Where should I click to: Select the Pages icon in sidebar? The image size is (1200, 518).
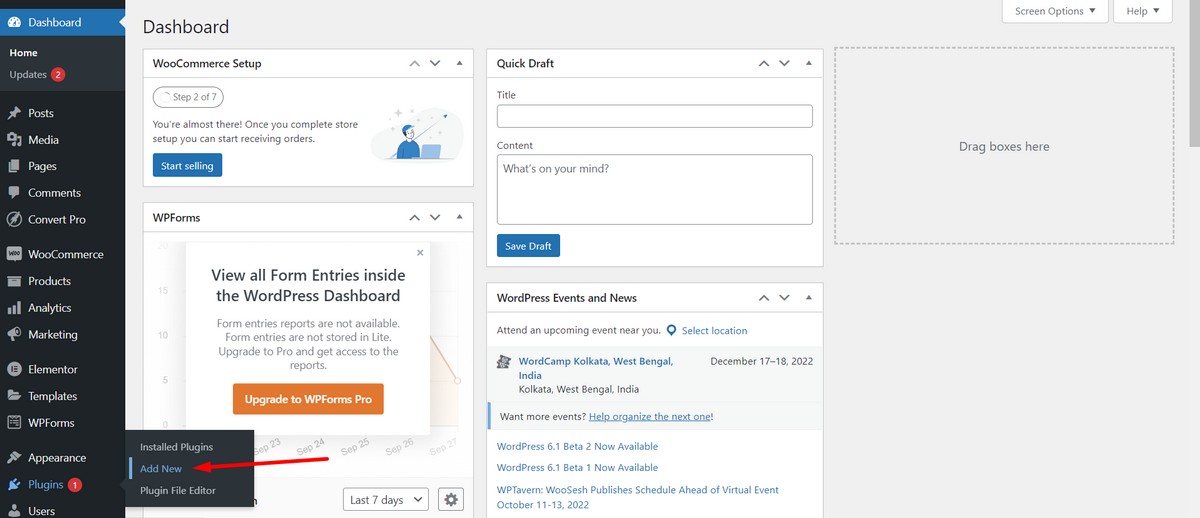coord(14,166)
